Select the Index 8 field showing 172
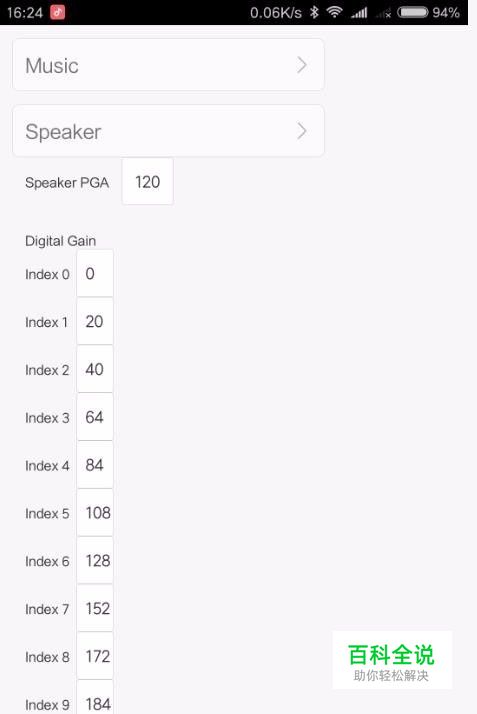The width and height of the screenshot is (477, 714). tap(95, 656)
